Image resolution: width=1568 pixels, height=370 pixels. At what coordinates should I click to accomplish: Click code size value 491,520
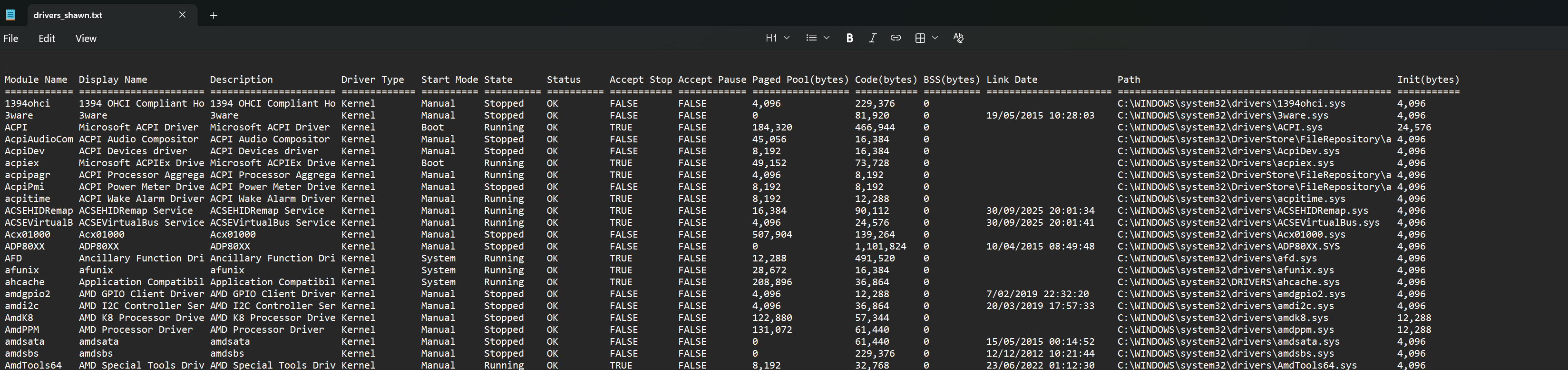coord(875,259)
